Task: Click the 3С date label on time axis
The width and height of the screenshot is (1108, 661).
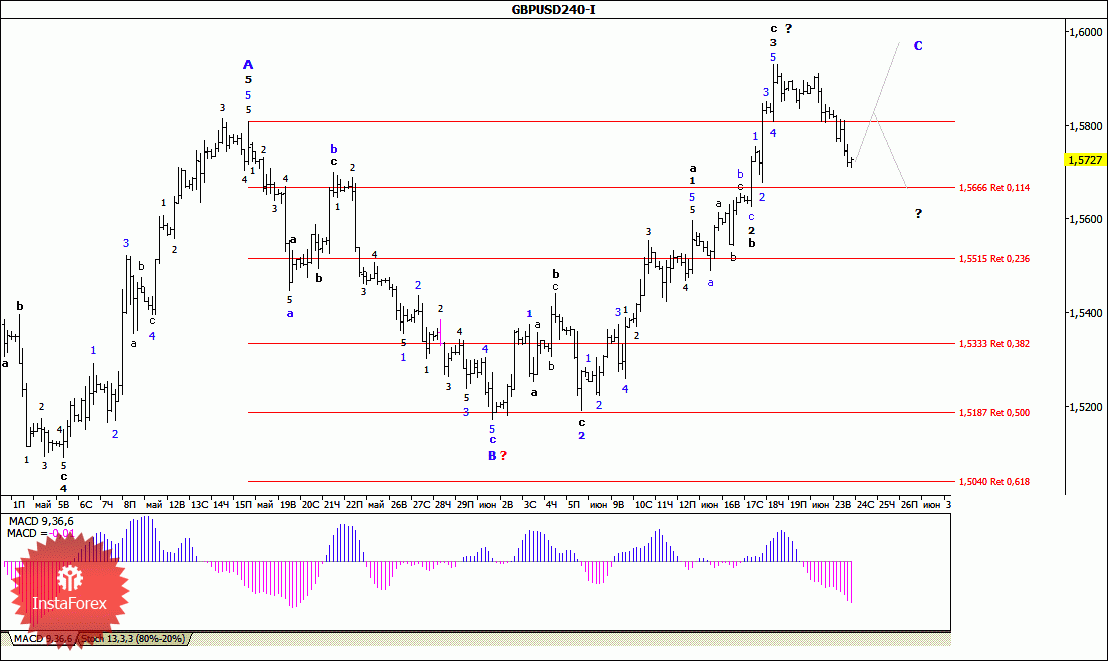Action: [530, 505]
